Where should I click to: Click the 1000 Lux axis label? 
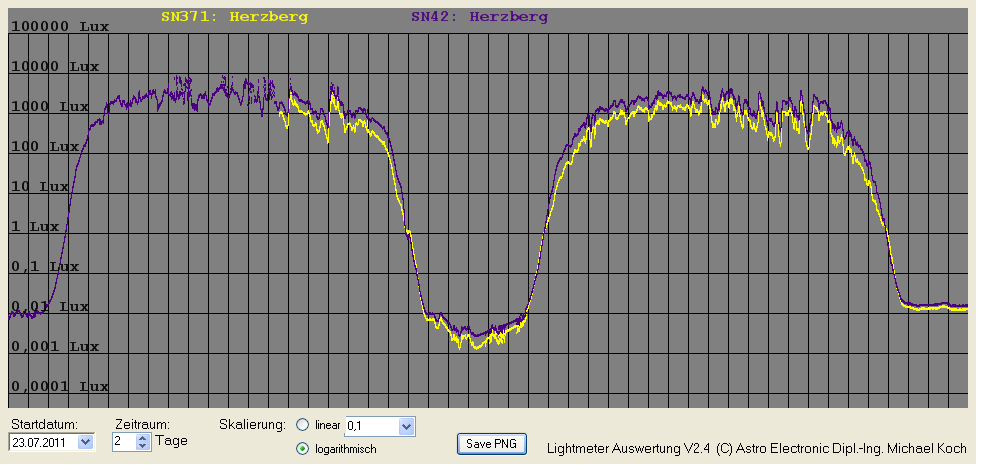50,107
